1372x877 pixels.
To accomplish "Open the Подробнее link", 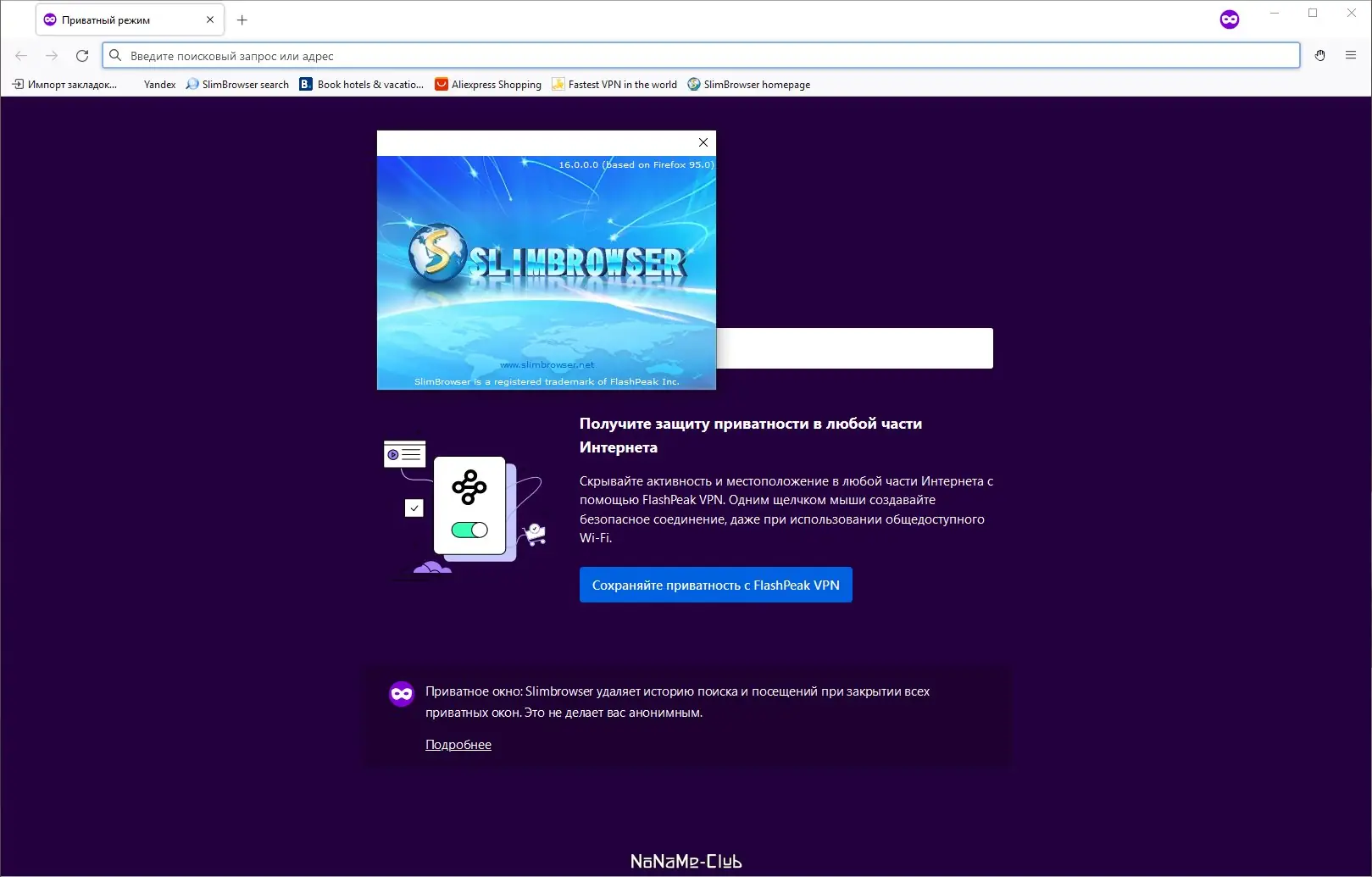I will pyautogui.click(x=458, y=745).
